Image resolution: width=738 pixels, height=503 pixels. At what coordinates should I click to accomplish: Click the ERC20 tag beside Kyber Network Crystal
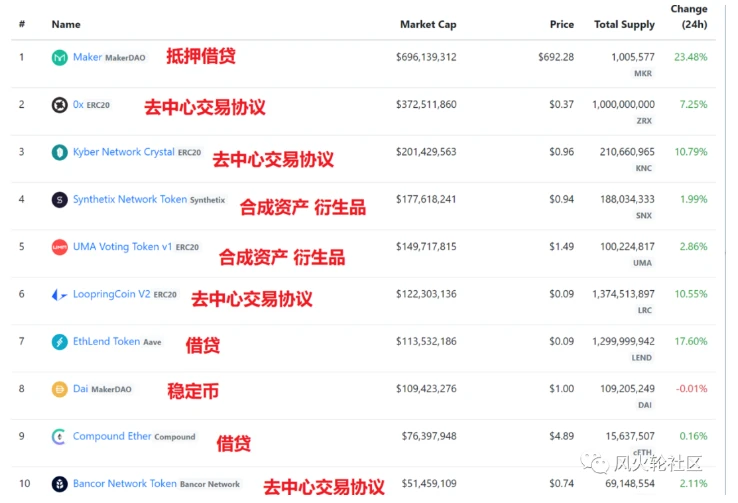(x=189, y=152)
